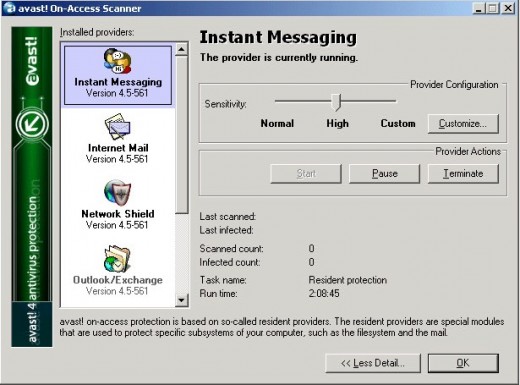Image resolution: width=520 pixels, height=385 pixels.
Task: Select the Internet Mail provider icon
Action: 117,126
